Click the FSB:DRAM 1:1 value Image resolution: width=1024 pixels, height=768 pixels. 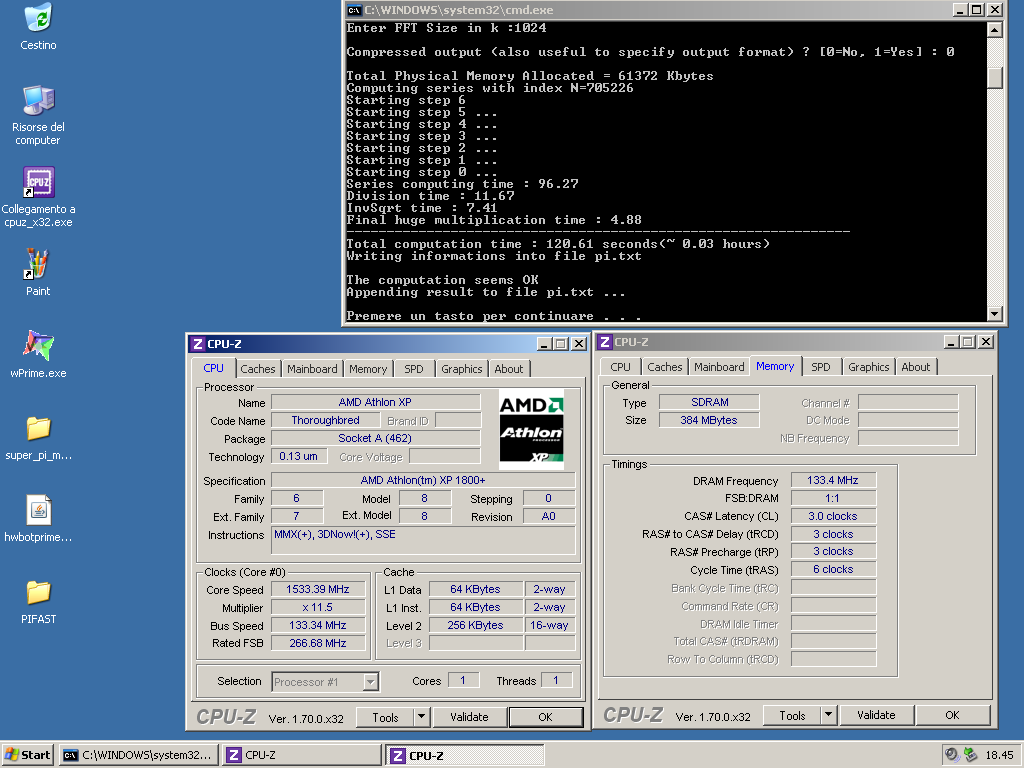pos(833,498)
